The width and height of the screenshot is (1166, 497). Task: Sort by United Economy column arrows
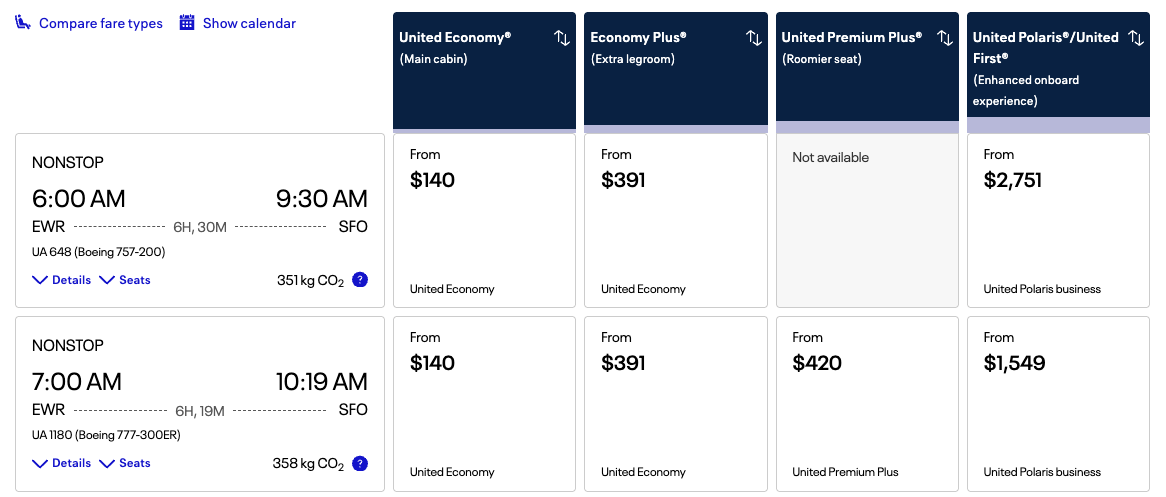(x=562, y=38)
